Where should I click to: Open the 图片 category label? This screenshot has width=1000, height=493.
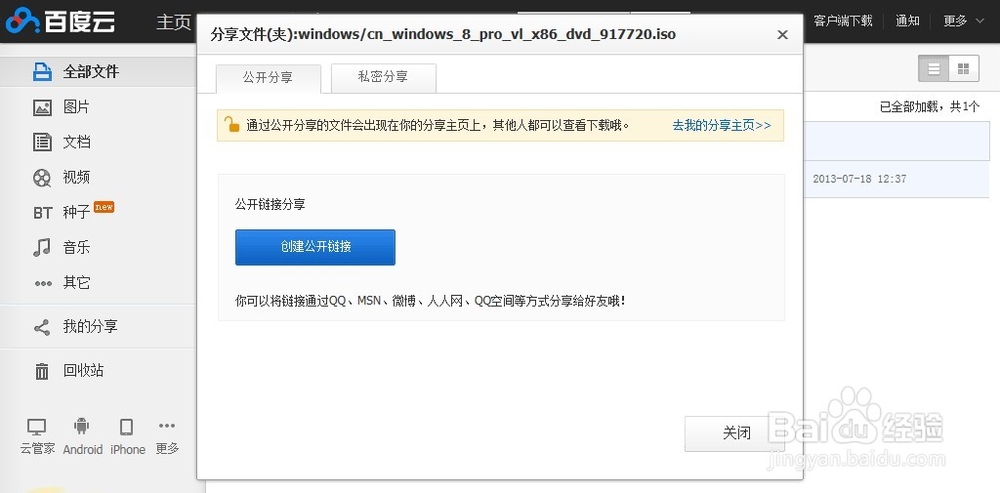(77, 107)
